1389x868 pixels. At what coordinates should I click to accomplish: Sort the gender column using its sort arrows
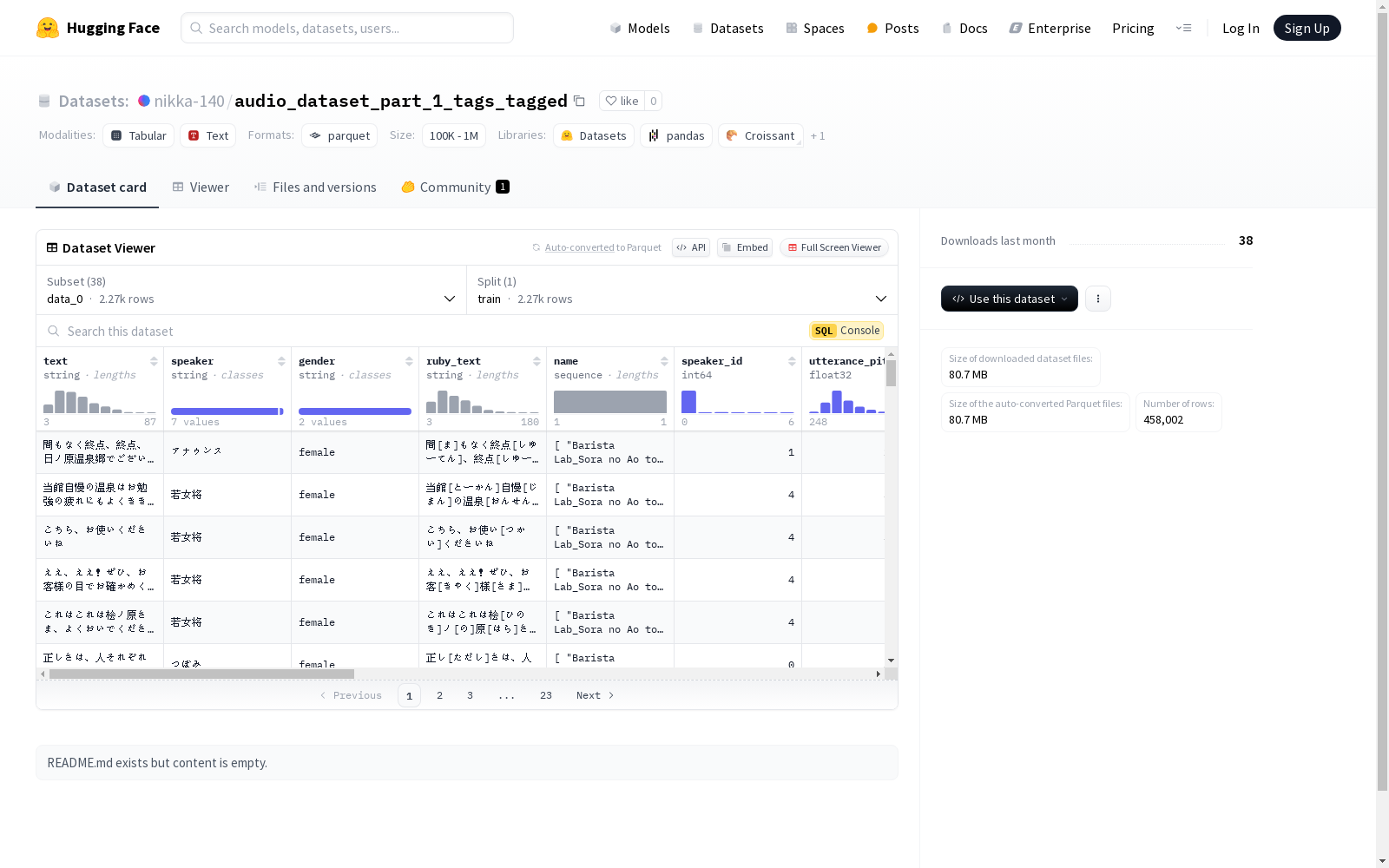coord(409,361)
